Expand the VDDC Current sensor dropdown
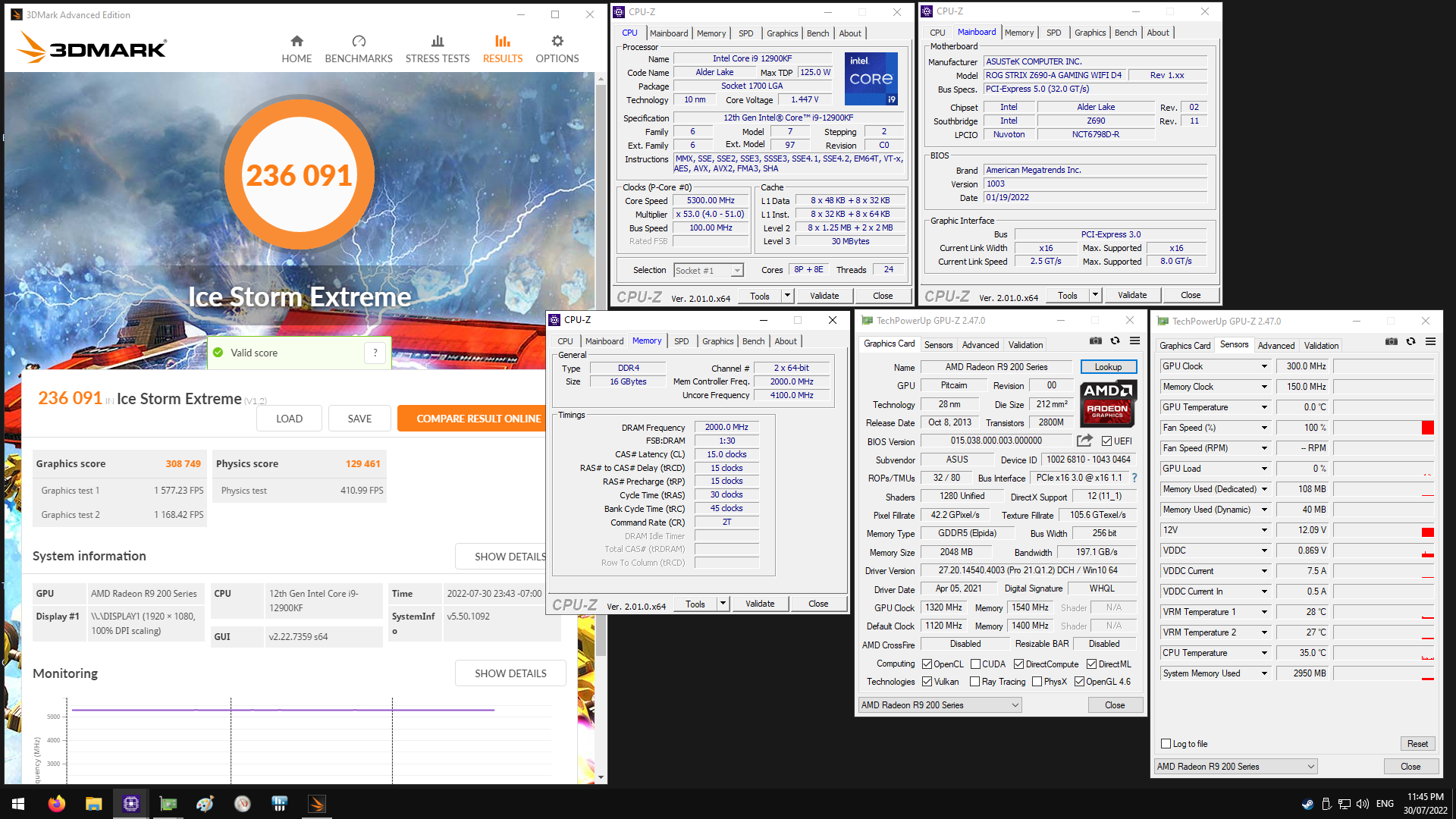Image resolution: width=1456 pixels, height=819 pixels. pyautogui.click(x=1264, y=571)
